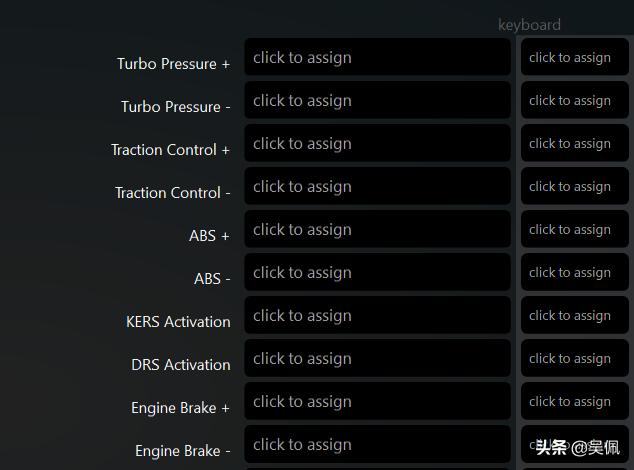Click main assign field for ABS -
The width and height of the screenshot is (634, 470).
(x=377, y=273)
